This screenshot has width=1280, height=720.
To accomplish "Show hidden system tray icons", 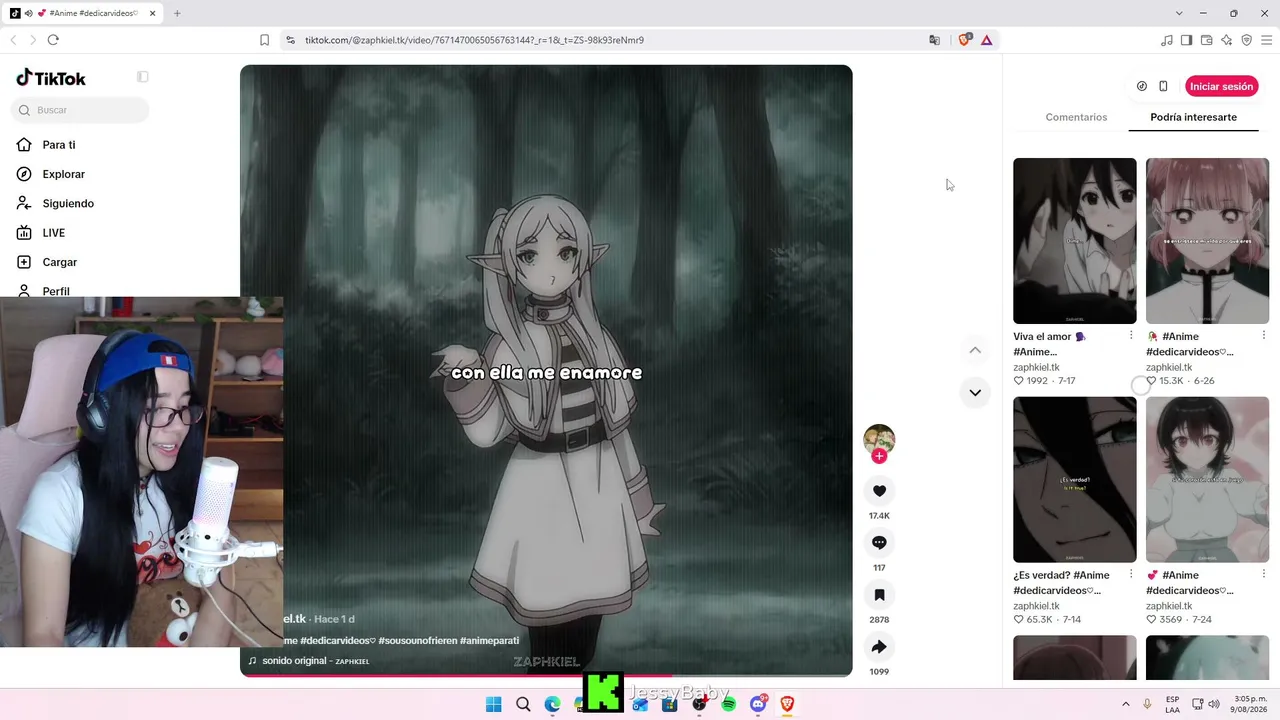I will 1125,704.
